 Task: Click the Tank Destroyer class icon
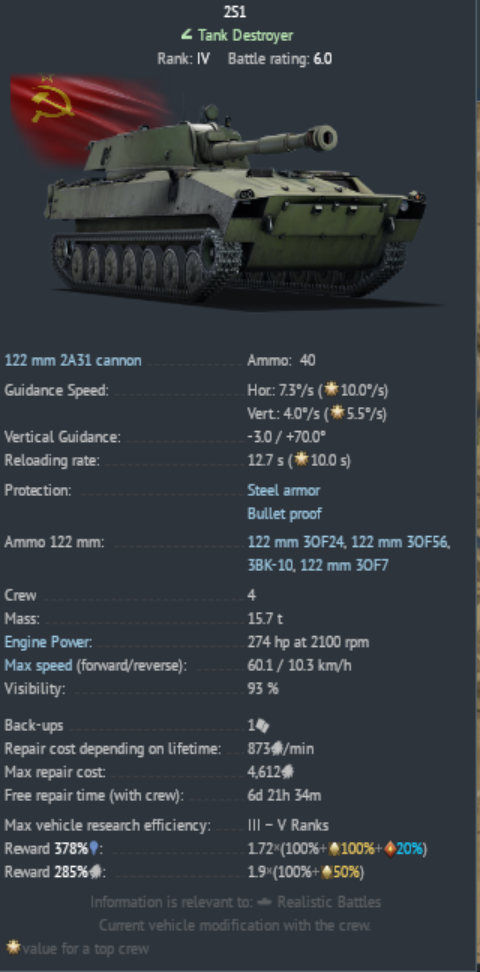[x=186, y=35]
